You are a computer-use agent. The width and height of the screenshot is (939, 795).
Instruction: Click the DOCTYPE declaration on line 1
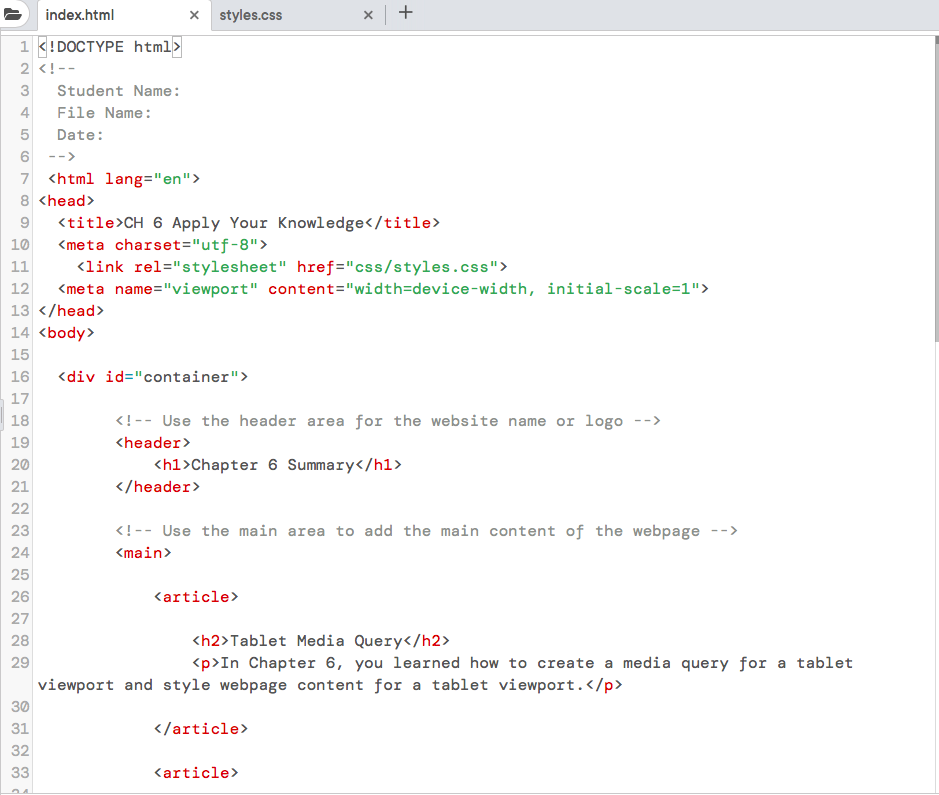point(105,46)
